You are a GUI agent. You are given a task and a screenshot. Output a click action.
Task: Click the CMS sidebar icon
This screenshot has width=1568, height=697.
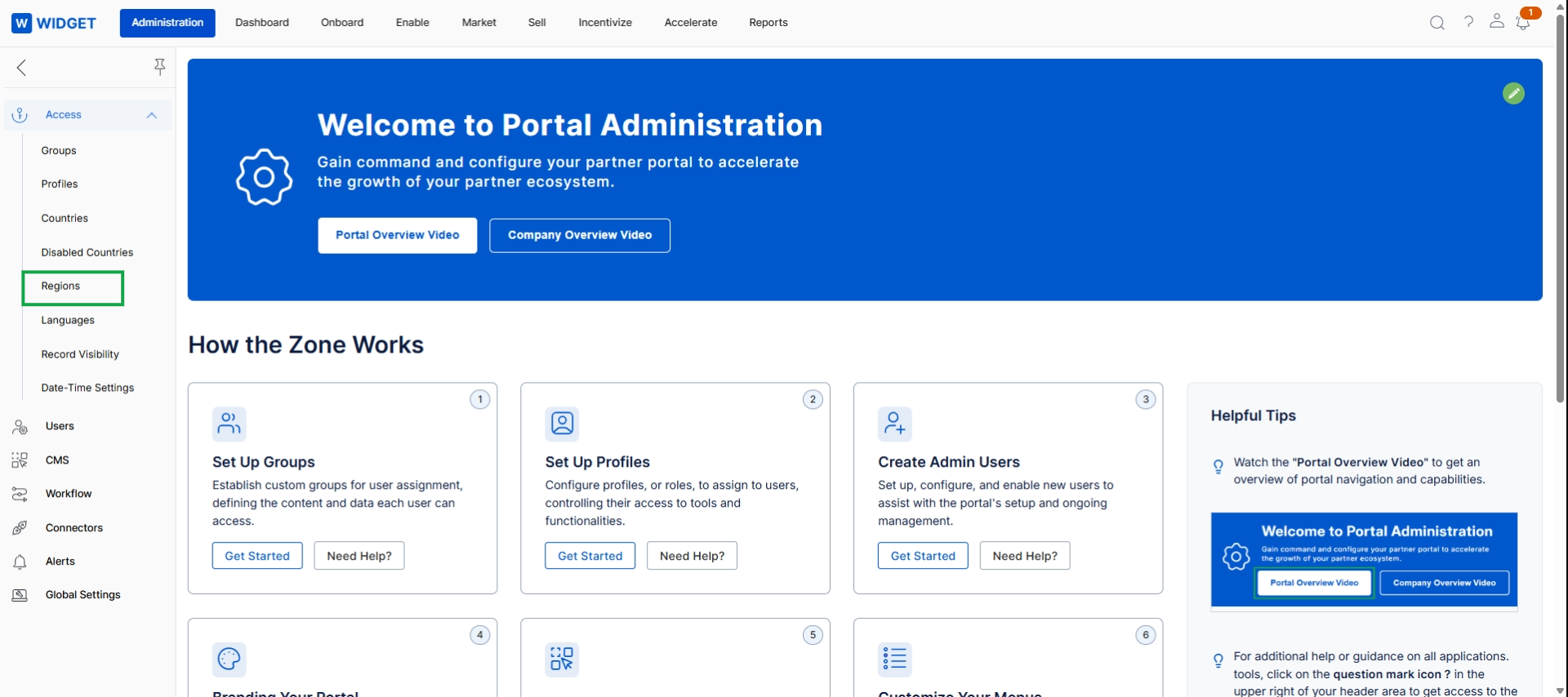pos(20,460)
